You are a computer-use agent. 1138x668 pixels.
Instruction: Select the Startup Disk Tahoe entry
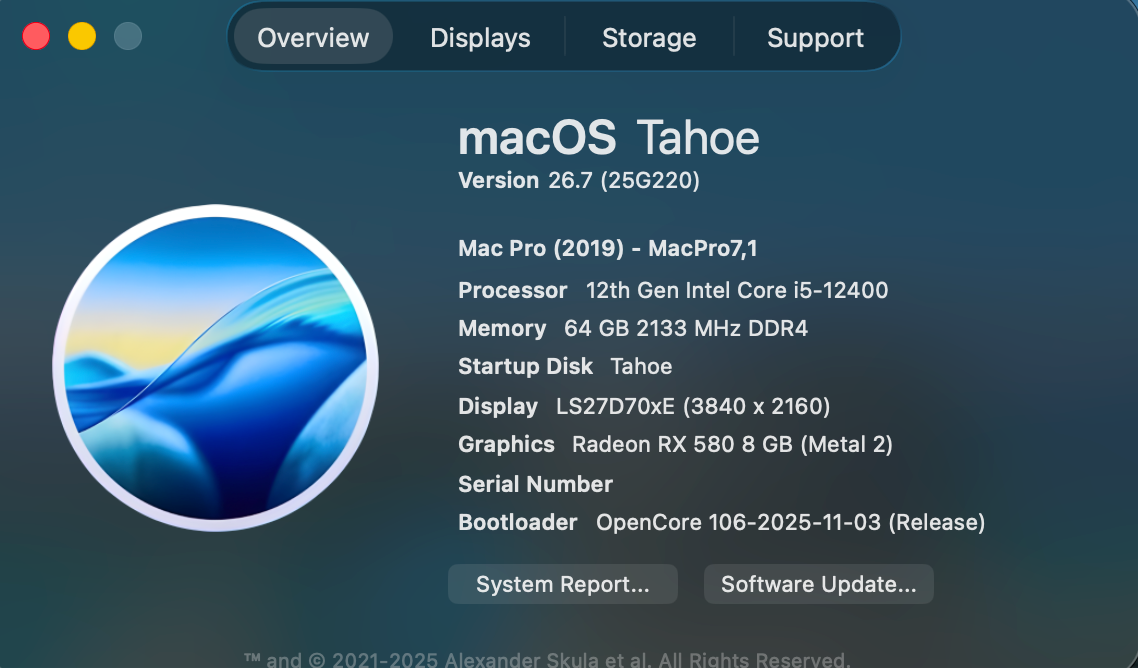click(565, 366)
